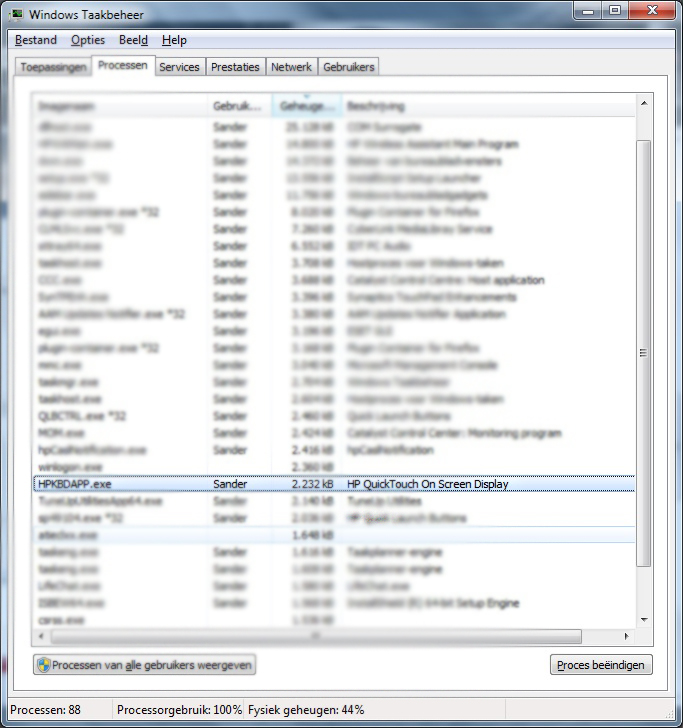Open the Prestaties tab
The image size is (683, 728).
click(235, 67)
